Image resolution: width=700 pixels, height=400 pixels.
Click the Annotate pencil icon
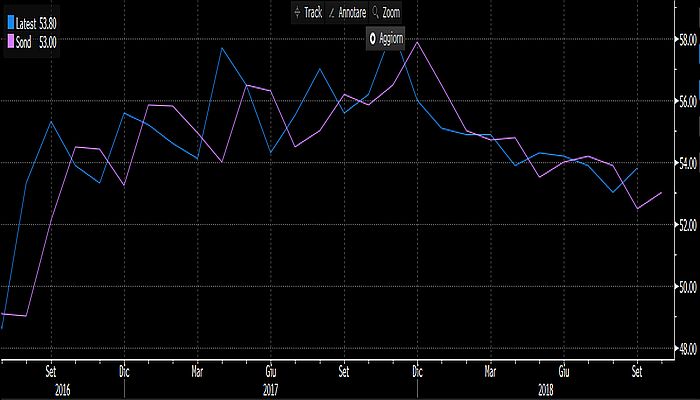coord(331,13)
